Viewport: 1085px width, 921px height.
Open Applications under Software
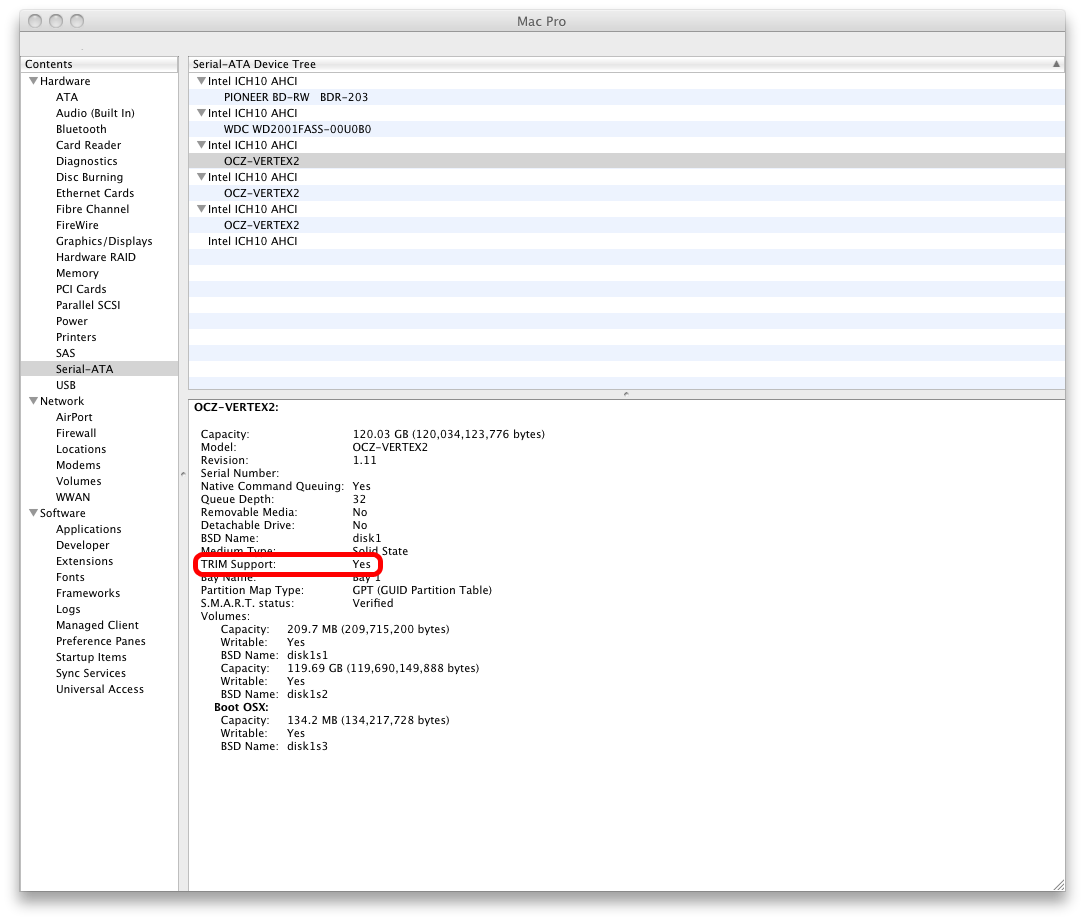point(89,529)
